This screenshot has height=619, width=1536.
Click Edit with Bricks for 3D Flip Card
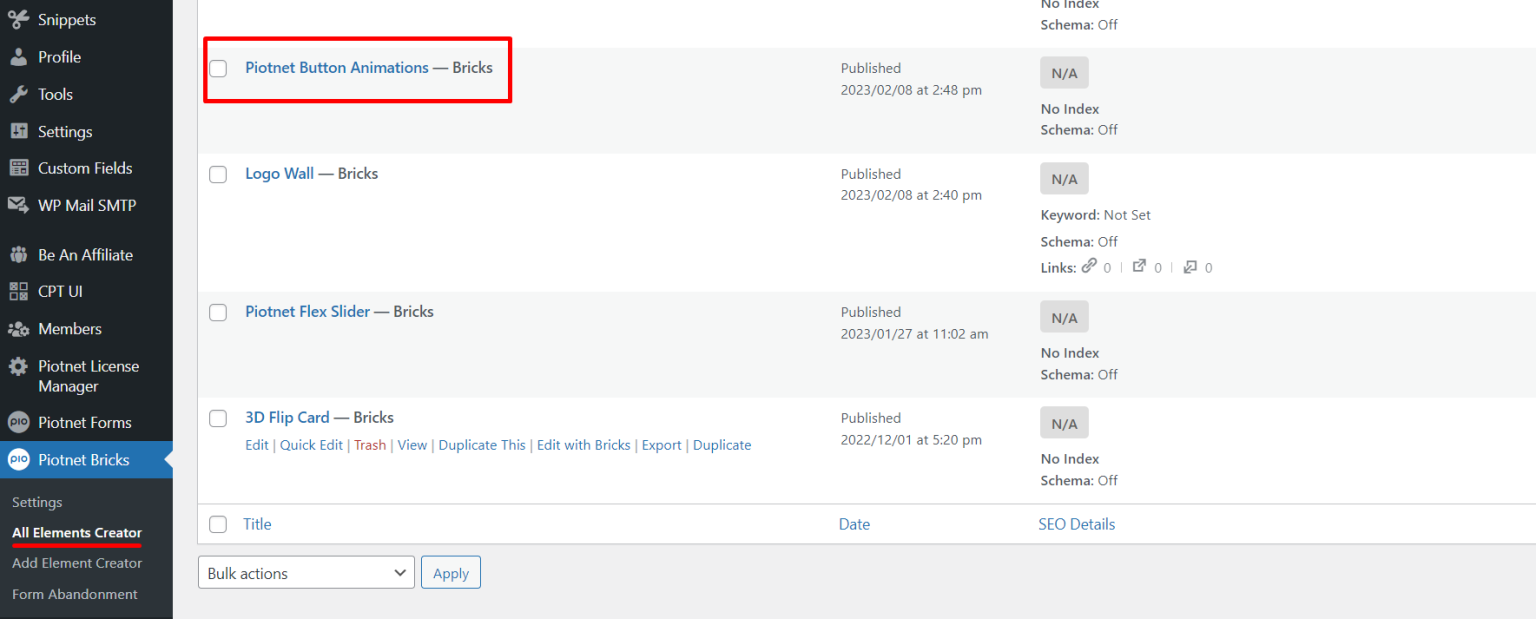[x=583, y=445]
